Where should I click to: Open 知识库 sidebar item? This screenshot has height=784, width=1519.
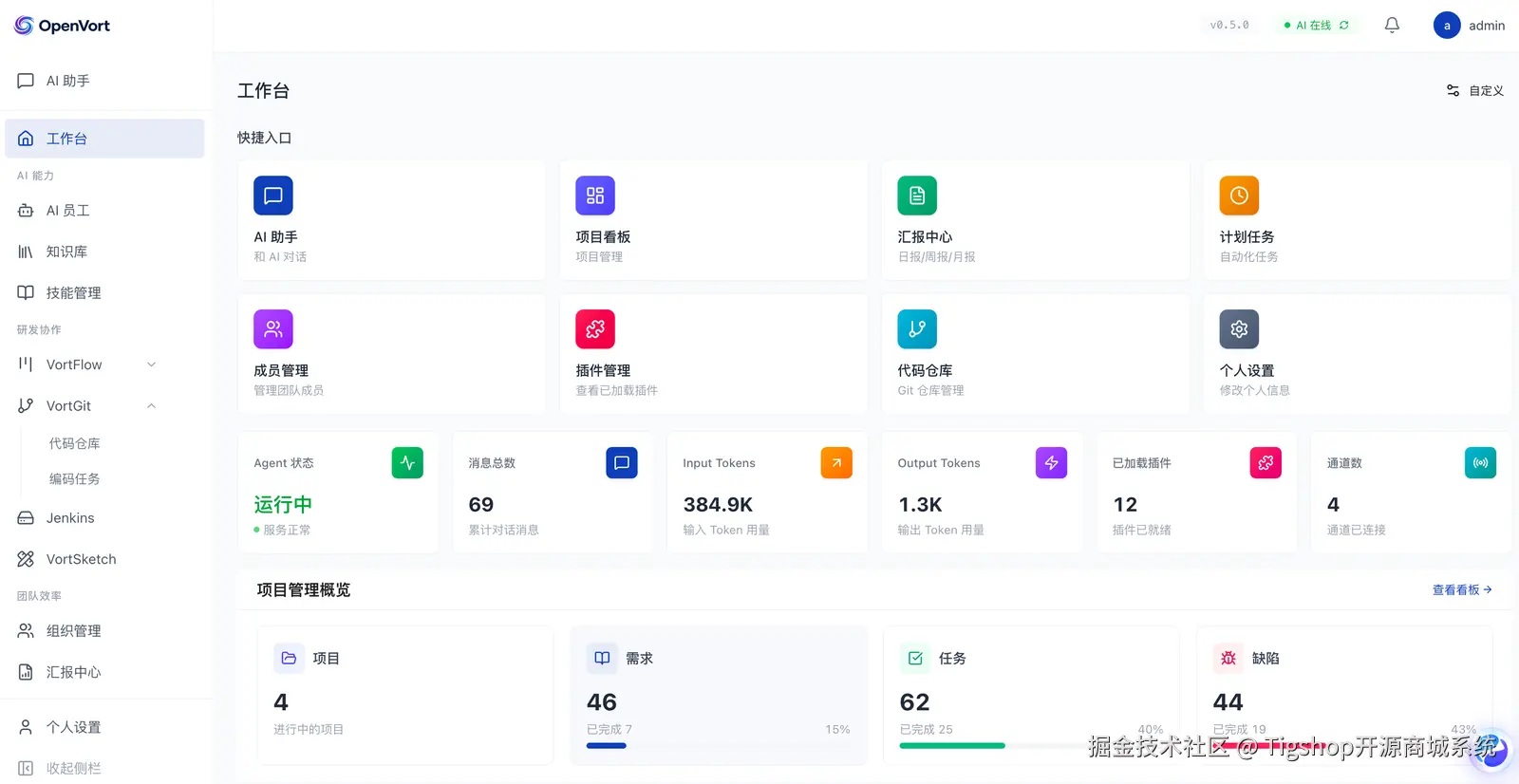pyautogui.click(x=104, y=252)
